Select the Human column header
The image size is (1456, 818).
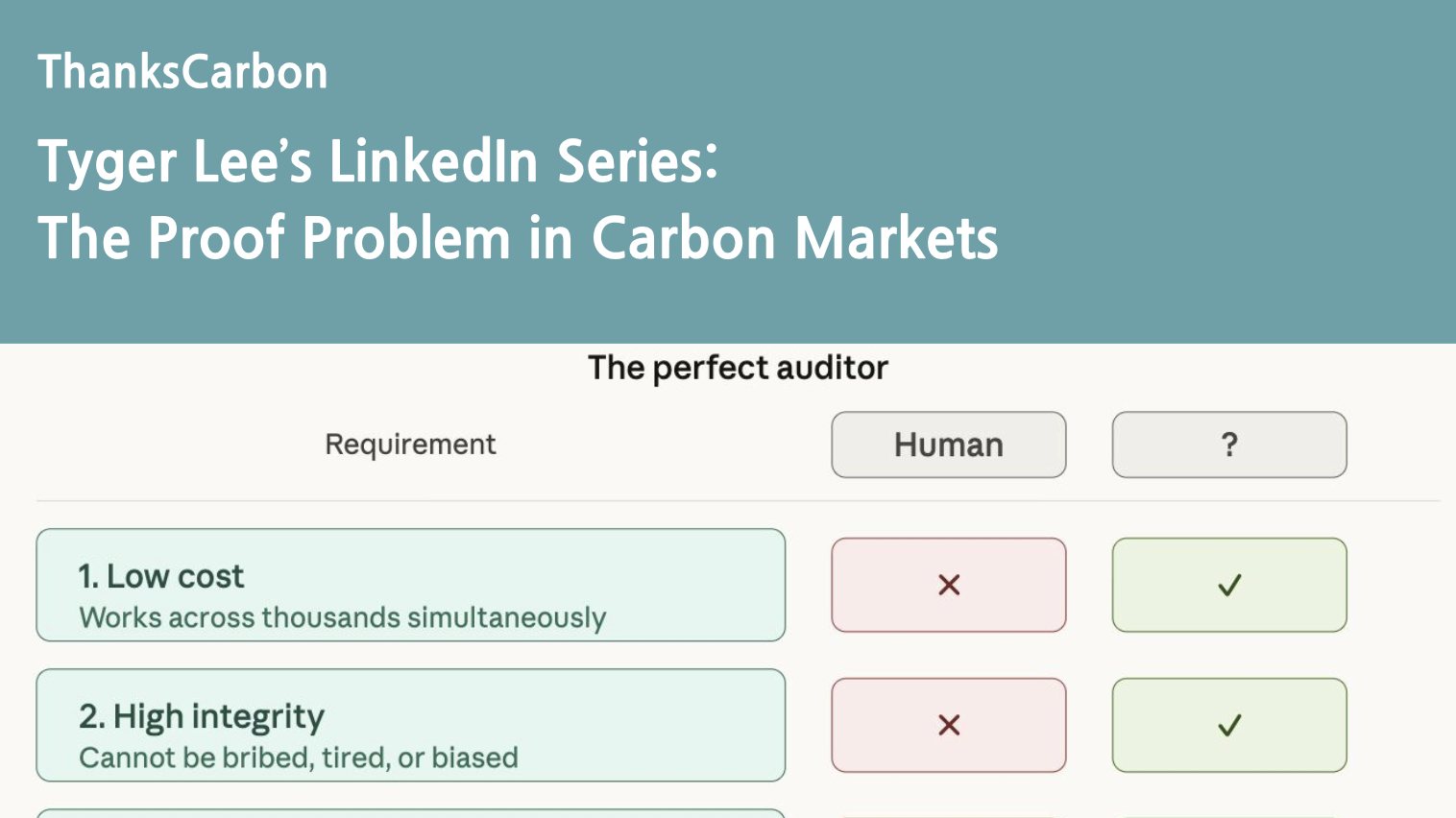coord(949,445)
